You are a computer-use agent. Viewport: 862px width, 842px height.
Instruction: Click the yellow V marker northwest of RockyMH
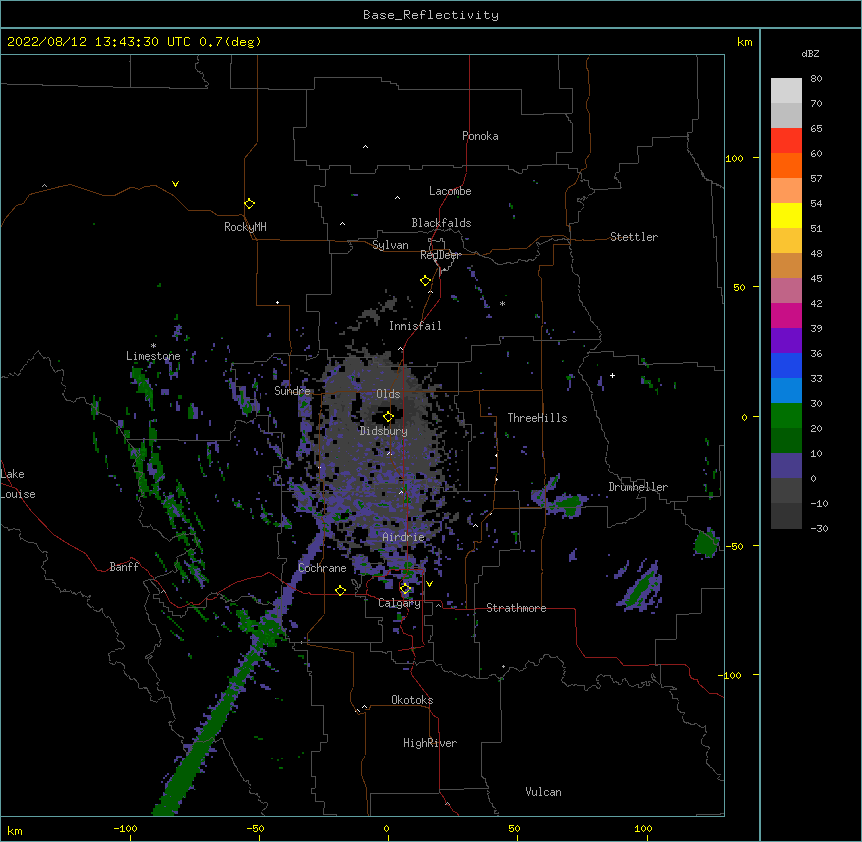point(175,184)
